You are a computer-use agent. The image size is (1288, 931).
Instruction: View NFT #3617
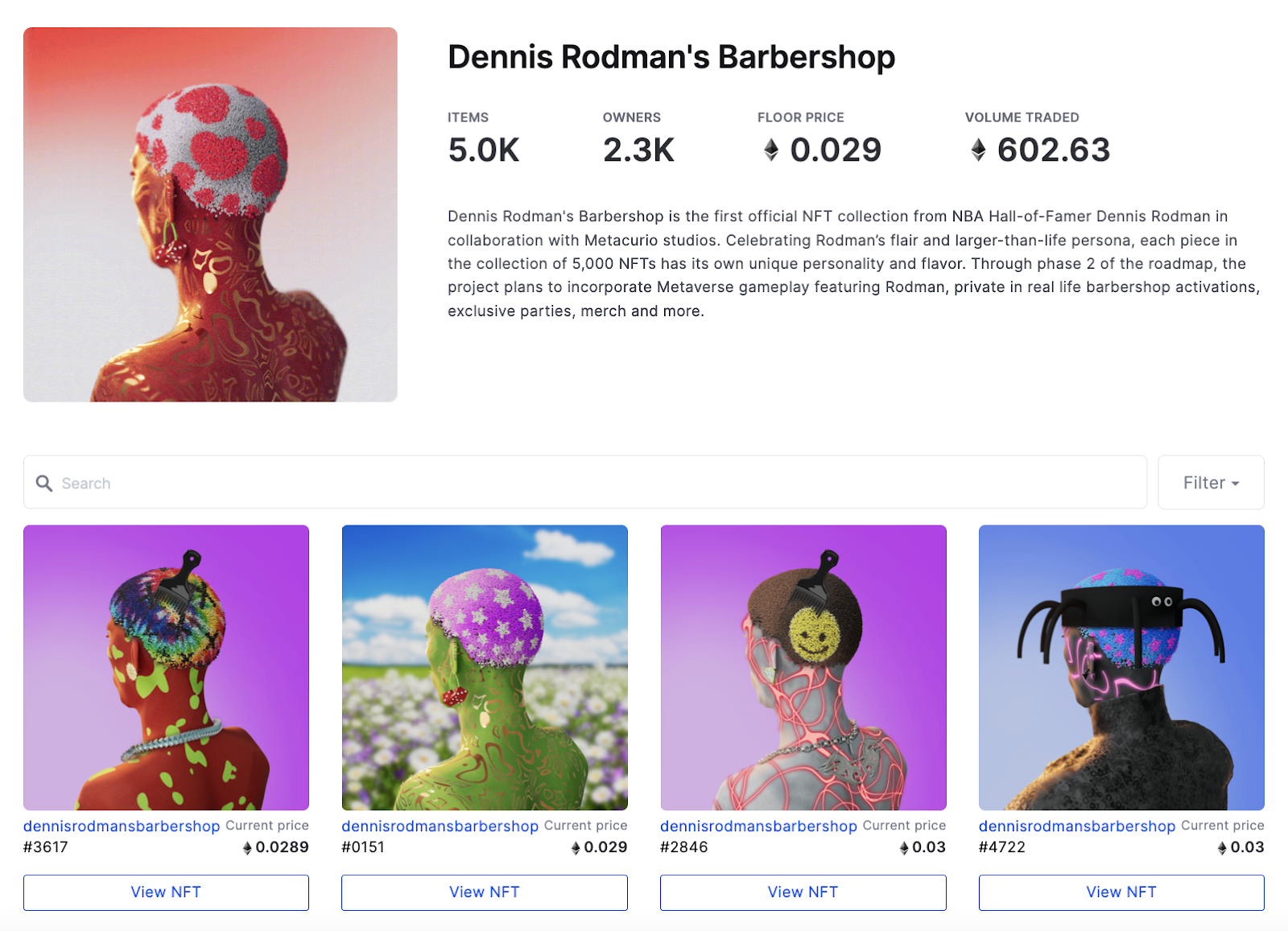(x=166, y=892)
